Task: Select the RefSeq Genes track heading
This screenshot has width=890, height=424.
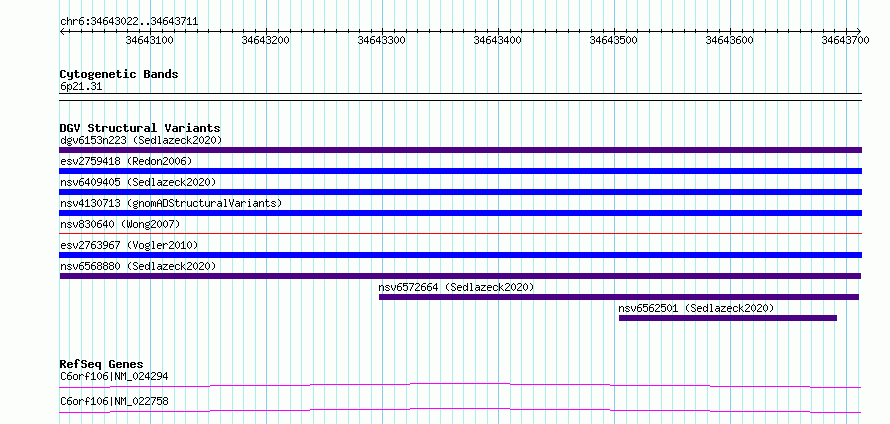Action: point(102,364)
